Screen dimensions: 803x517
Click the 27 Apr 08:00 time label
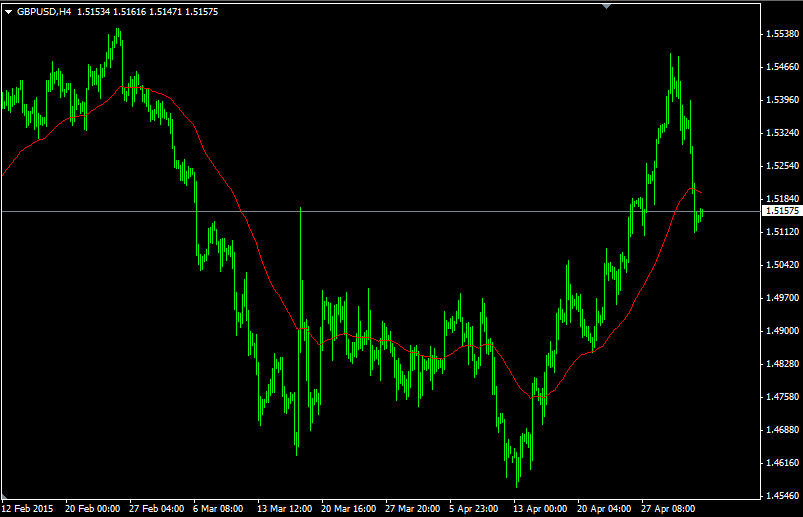click(668, 509)
